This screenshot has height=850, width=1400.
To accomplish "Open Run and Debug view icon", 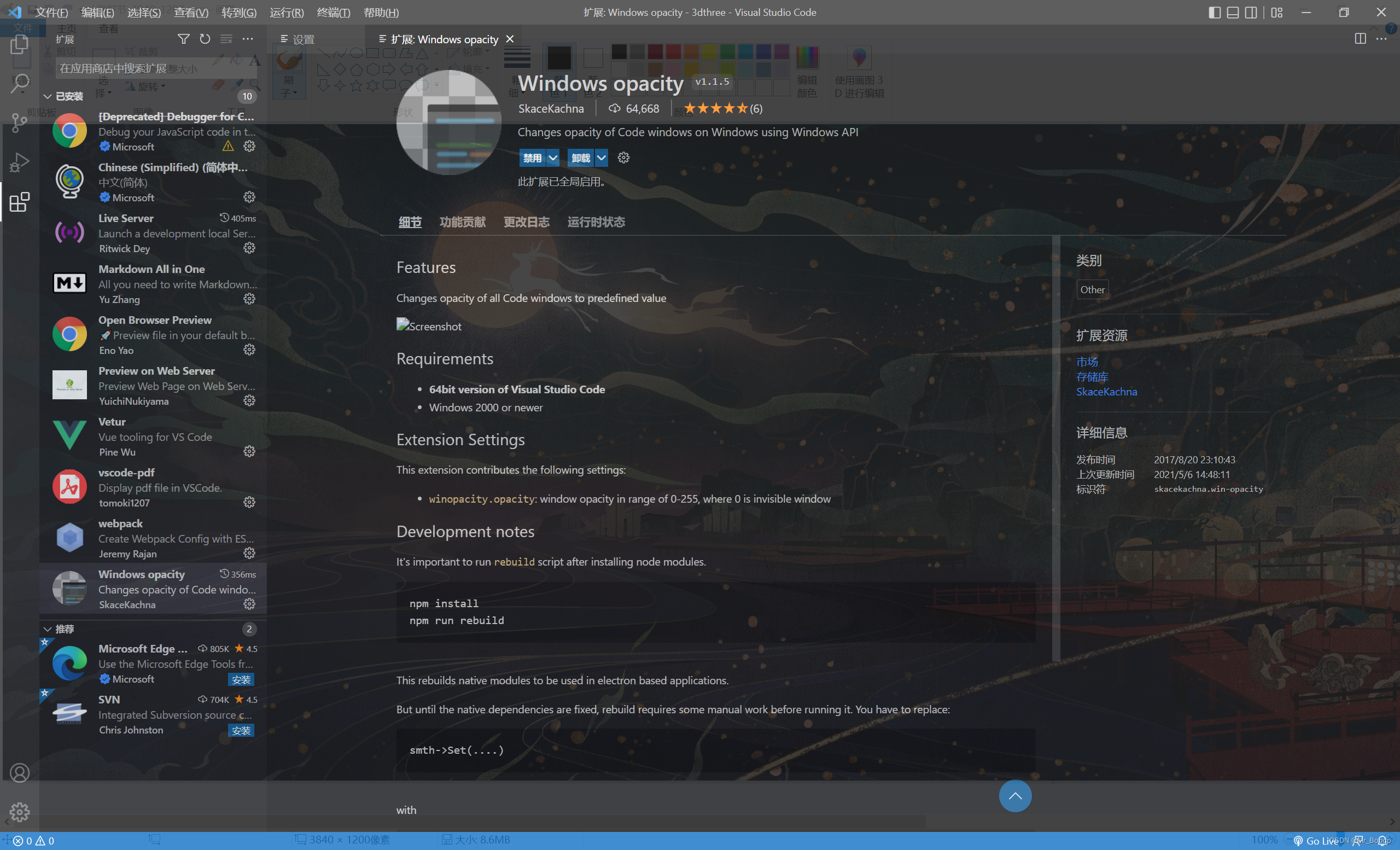I will 19,162.
